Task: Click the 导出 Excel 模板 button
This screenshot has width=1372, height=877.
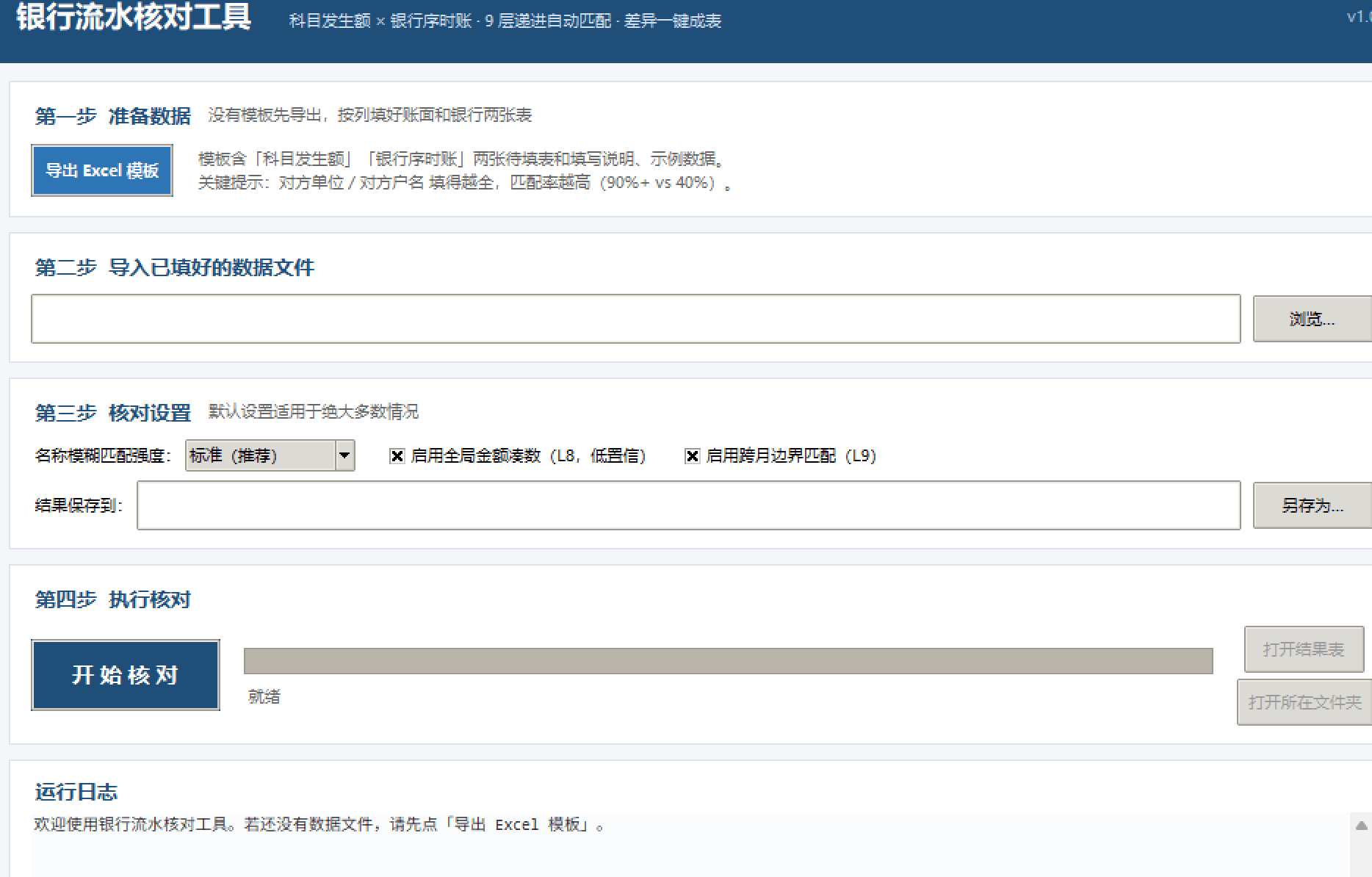Action: (102, 170)
